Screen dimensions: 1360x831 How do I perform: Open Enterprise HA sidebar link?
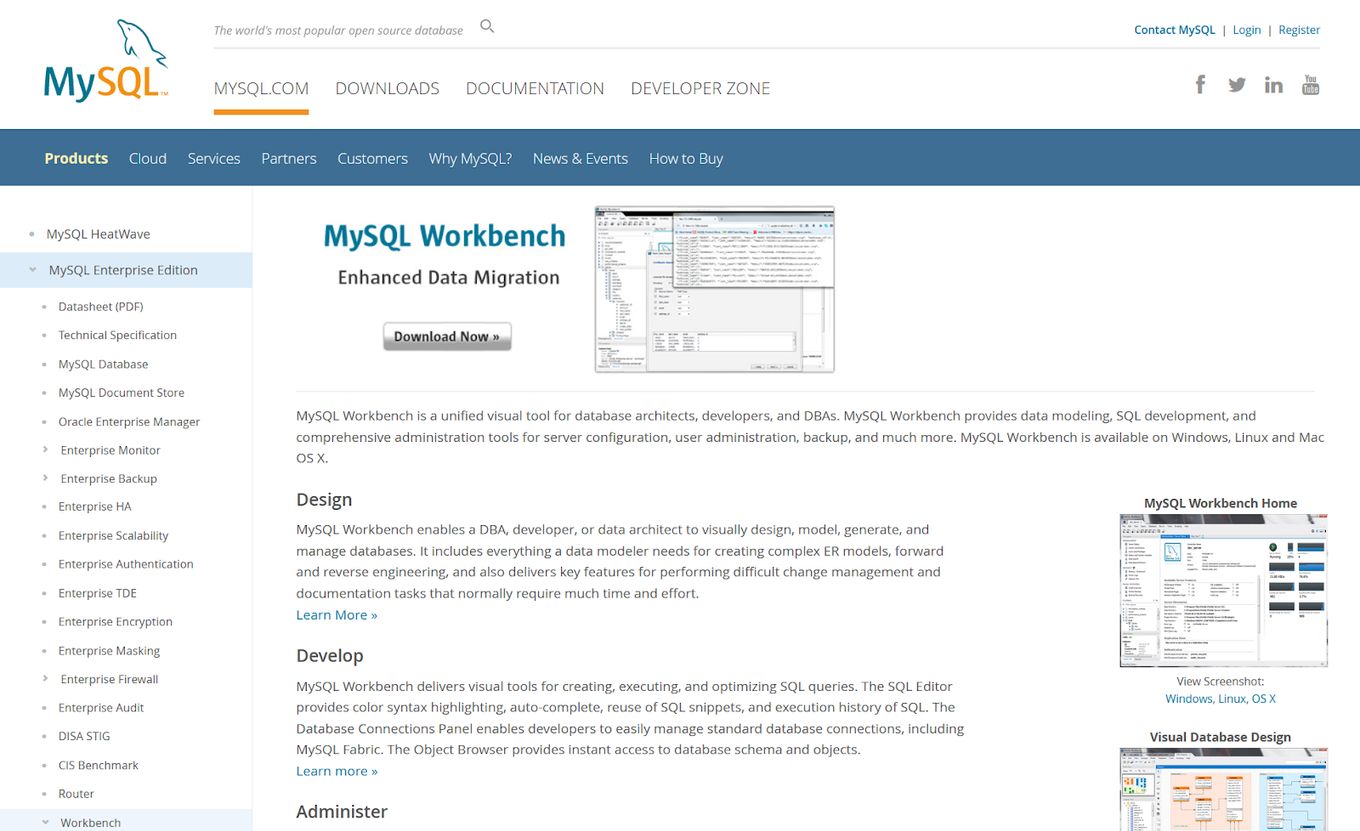click(94, 507)
